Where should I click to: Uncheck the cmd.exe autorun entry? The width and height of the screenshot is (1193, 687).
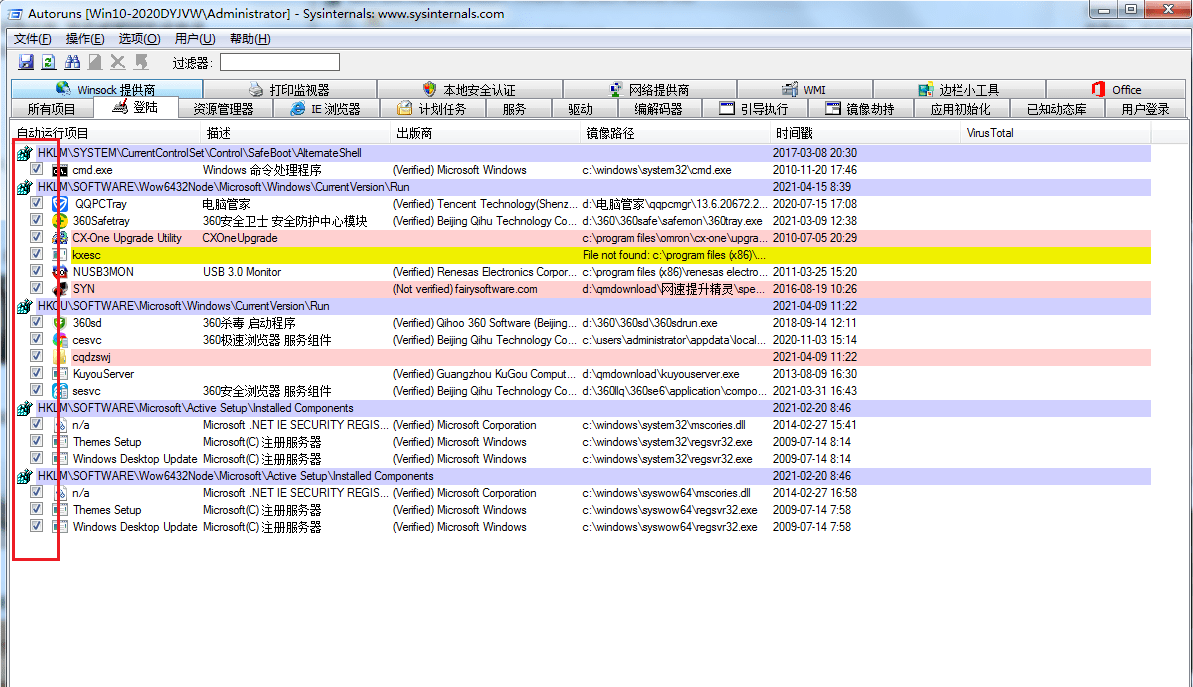pos(36,169)
